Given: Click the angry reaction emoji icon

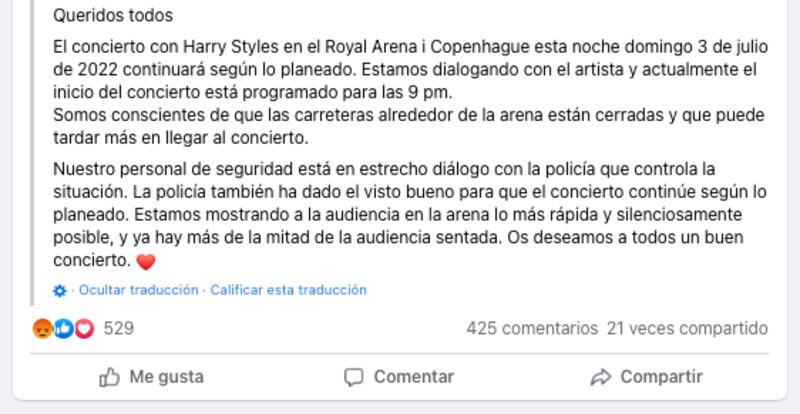Looking at the screenshot, I should [x=42, y=328].
